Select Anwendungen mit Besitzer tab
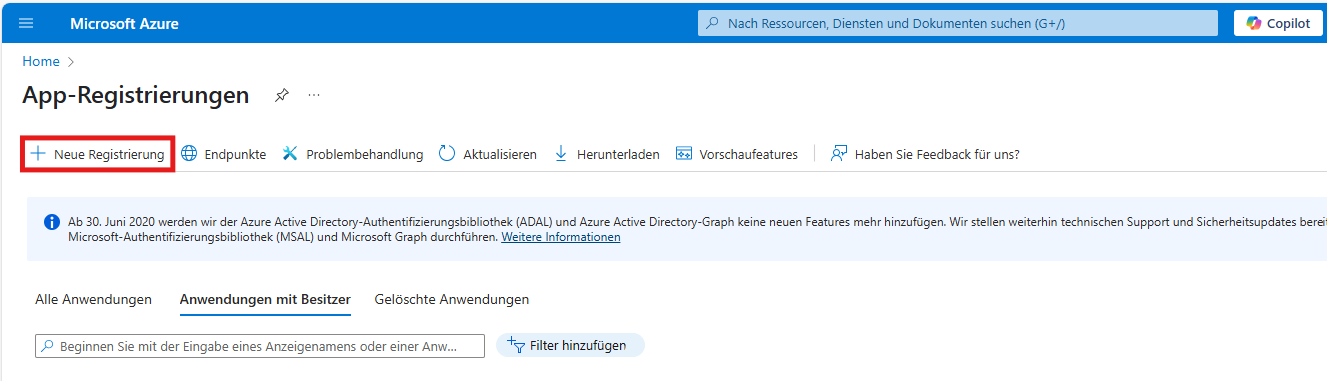 [x=265, y=299]
